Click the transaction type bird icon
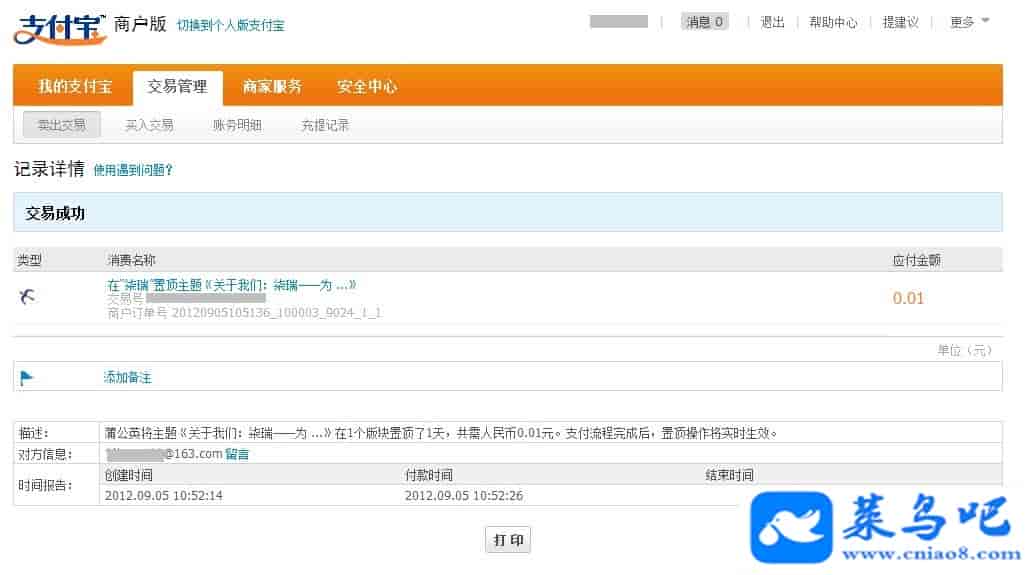The height and width of the screenshot is (575, 1034). point(27,296)
